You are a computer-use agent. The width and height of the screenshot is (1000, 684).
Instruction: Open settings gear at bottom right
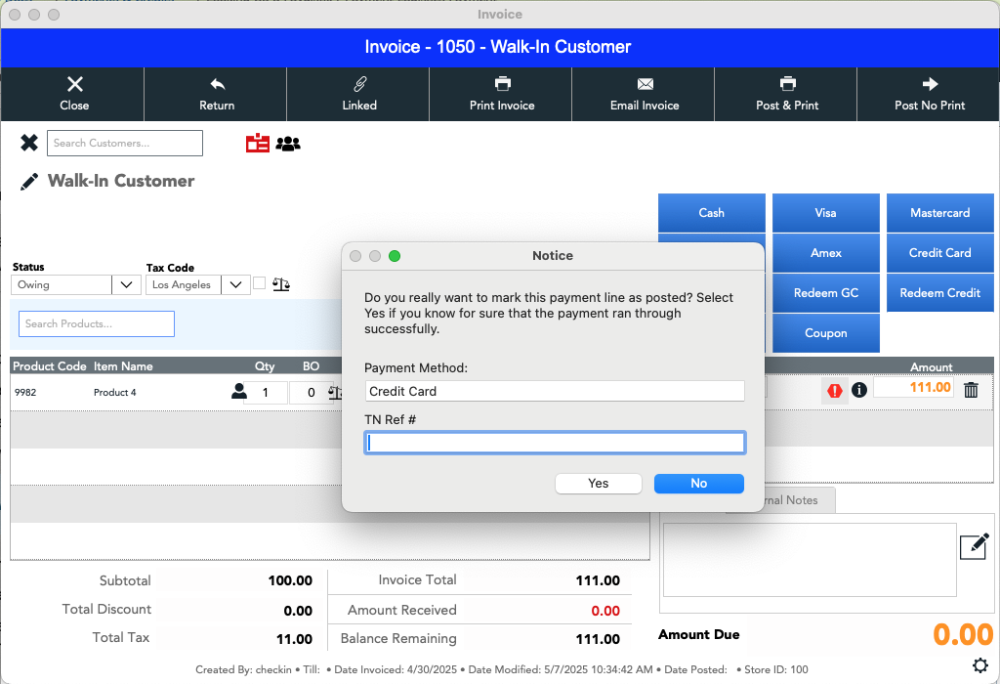(981, 665)
